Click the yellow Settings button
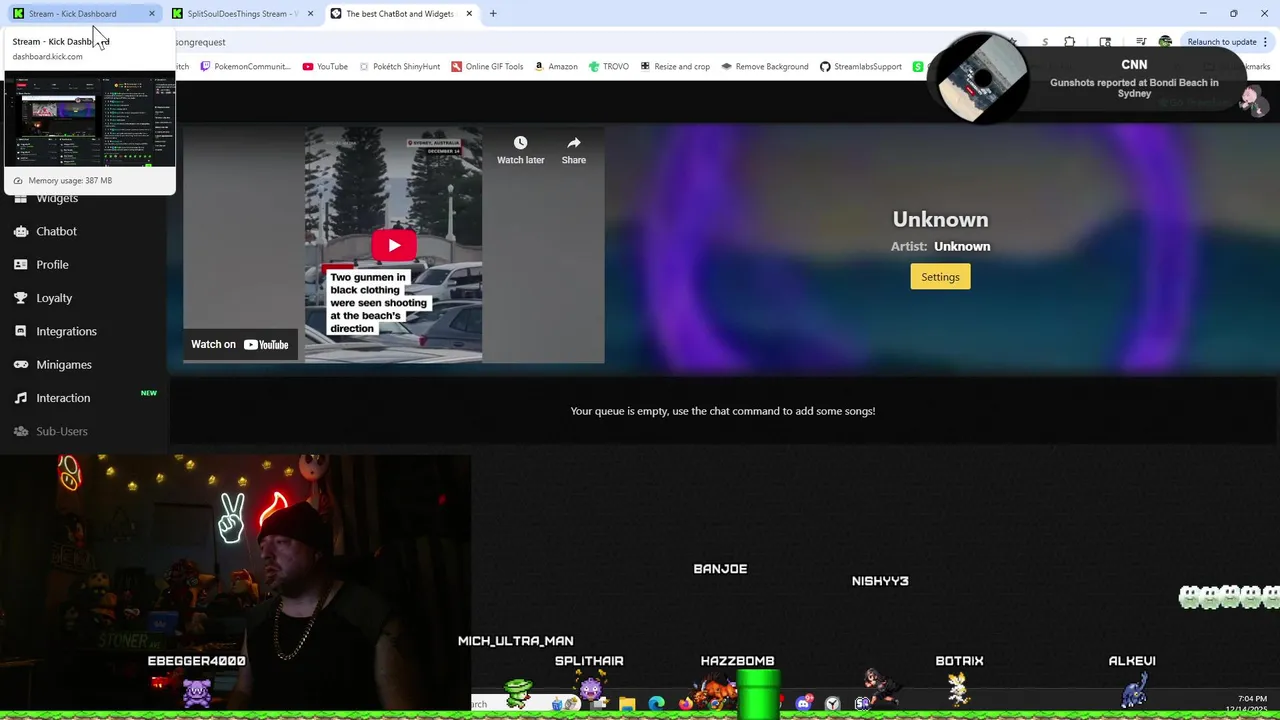 pyautogui.click(x=940, y=277)
